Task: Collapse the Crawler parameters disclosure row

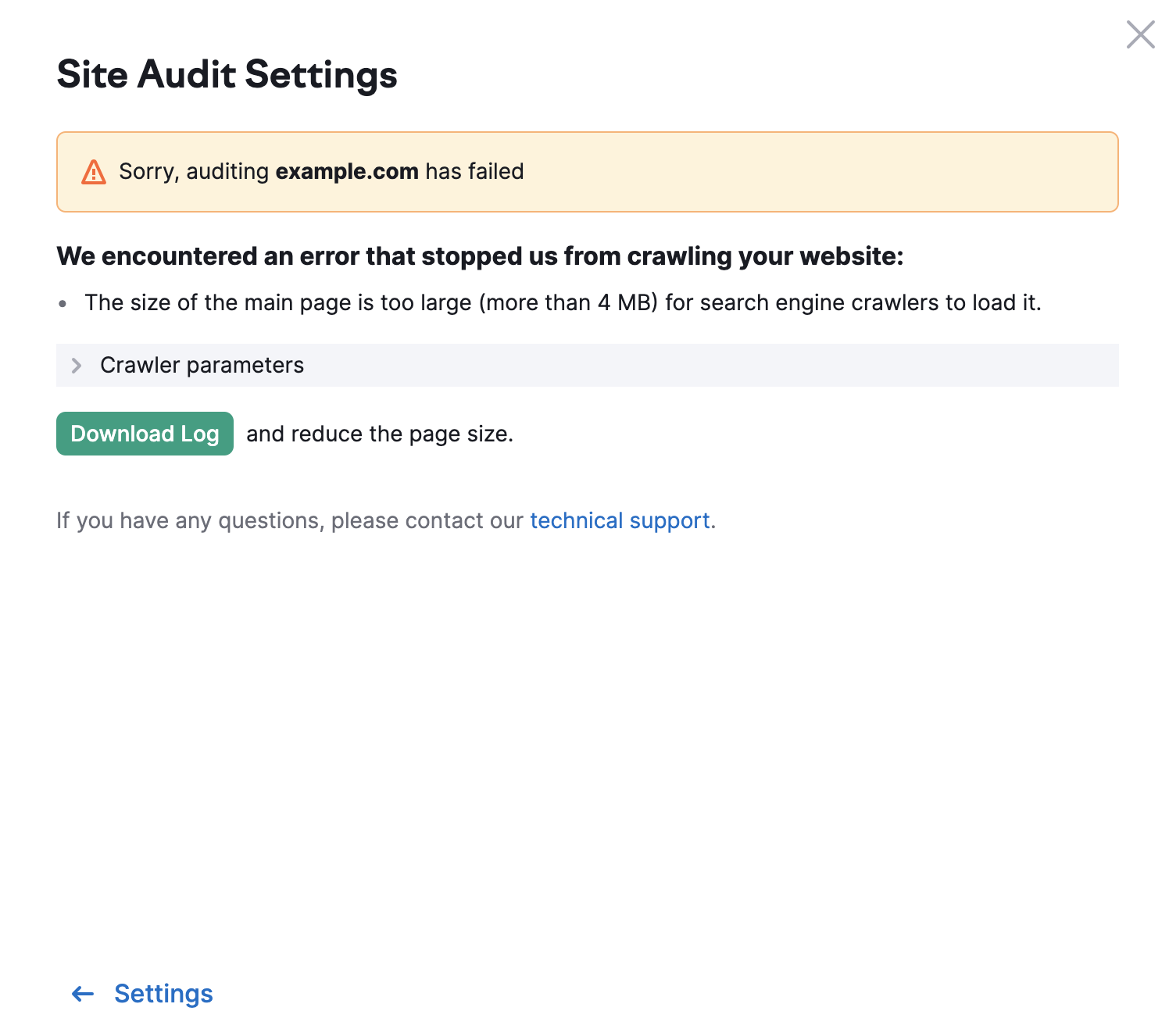Action: tap(201, 365)
